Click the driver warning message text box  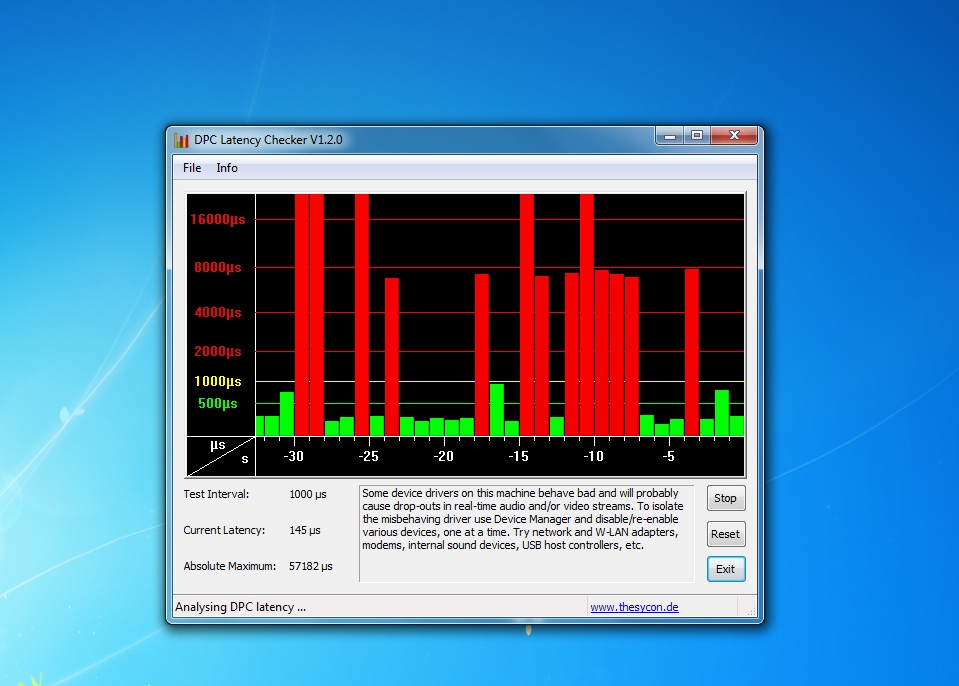[x=527, y=534]
